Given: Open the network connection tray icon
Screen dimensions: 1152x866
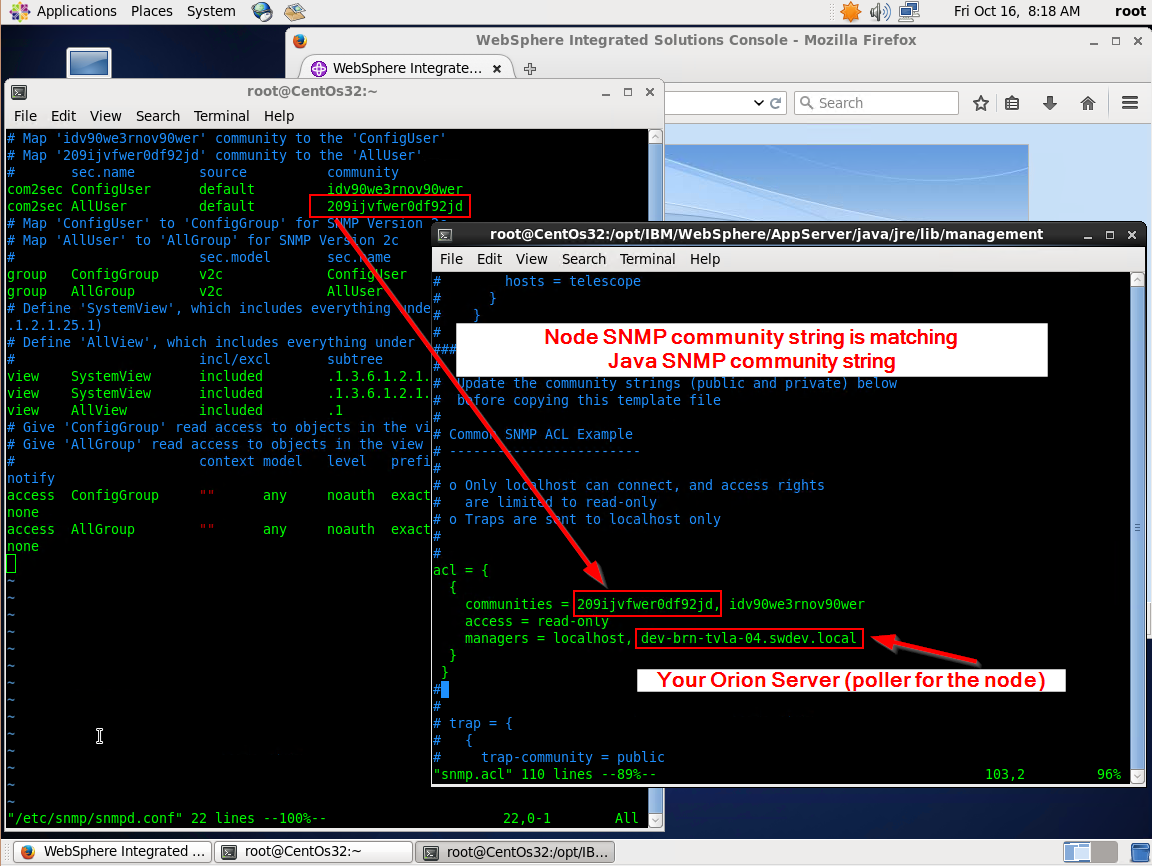Looking at the screenshot, I should click(x=909, y=11).
